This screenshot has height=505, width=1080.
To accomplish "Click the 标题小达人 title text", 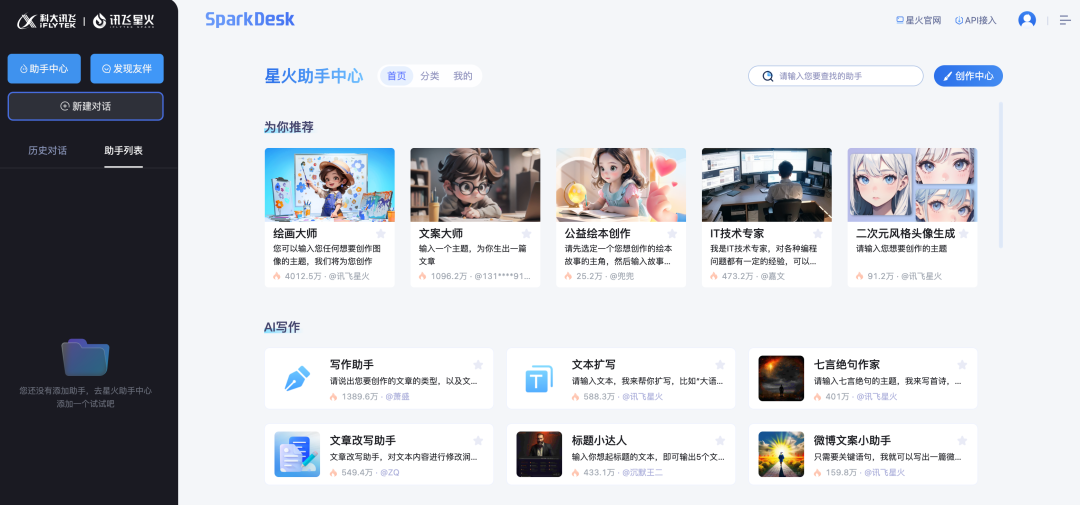I will [599, 440].
